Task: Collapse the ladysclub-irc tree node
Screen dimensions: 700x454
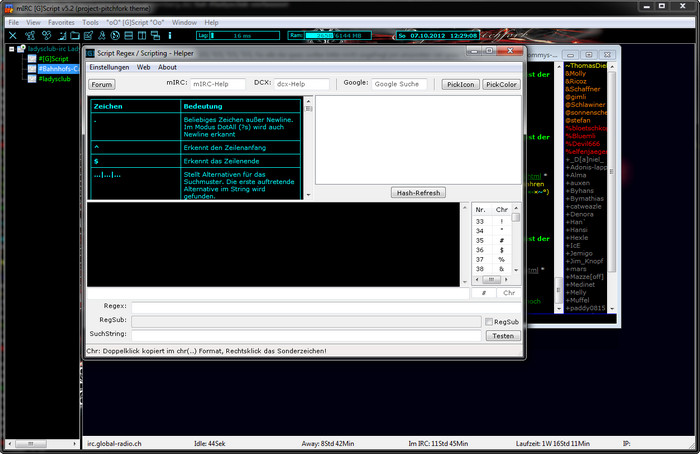Action: [x=12, y=49]
